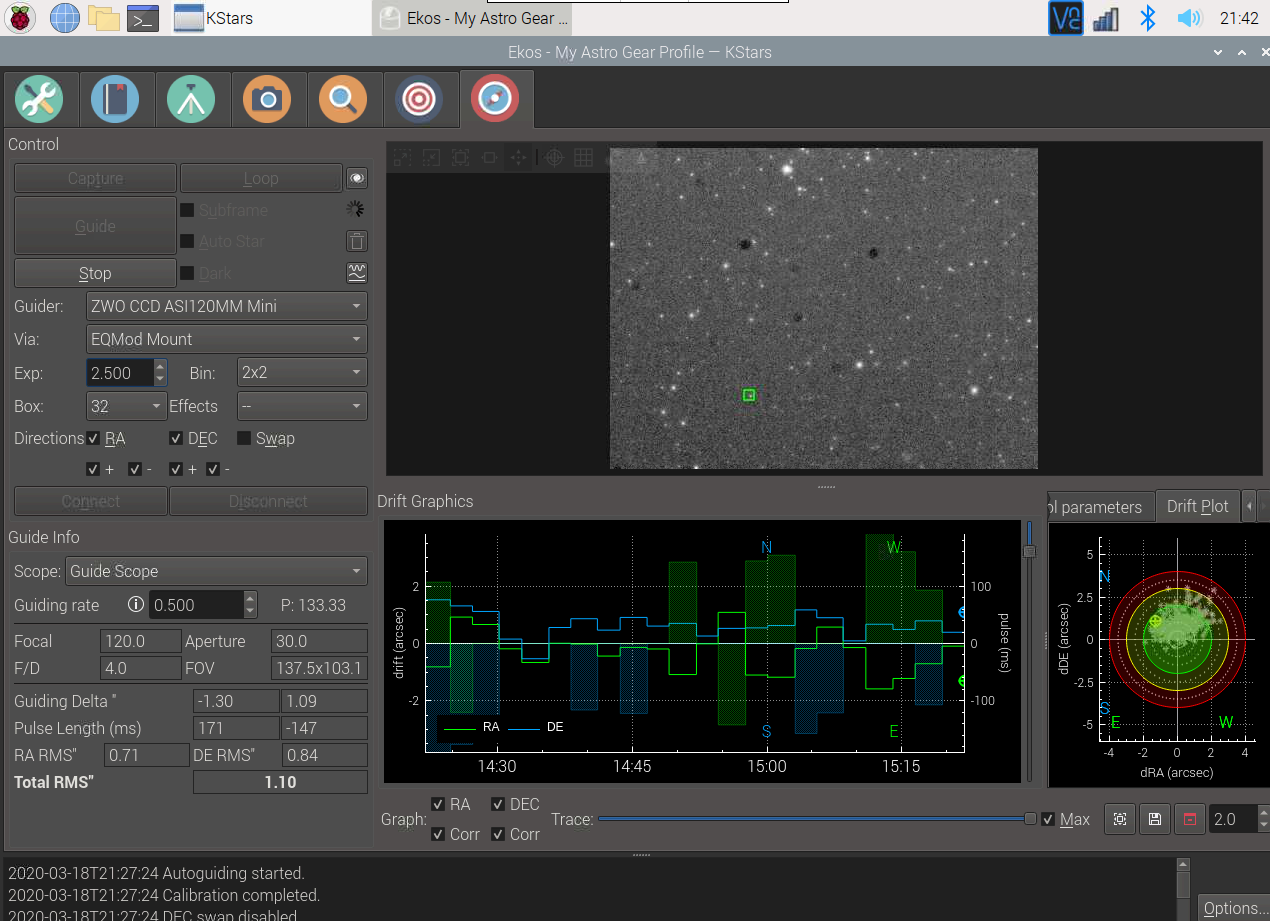Click zoom to fit icon on image toolbar

click(460, 157)
